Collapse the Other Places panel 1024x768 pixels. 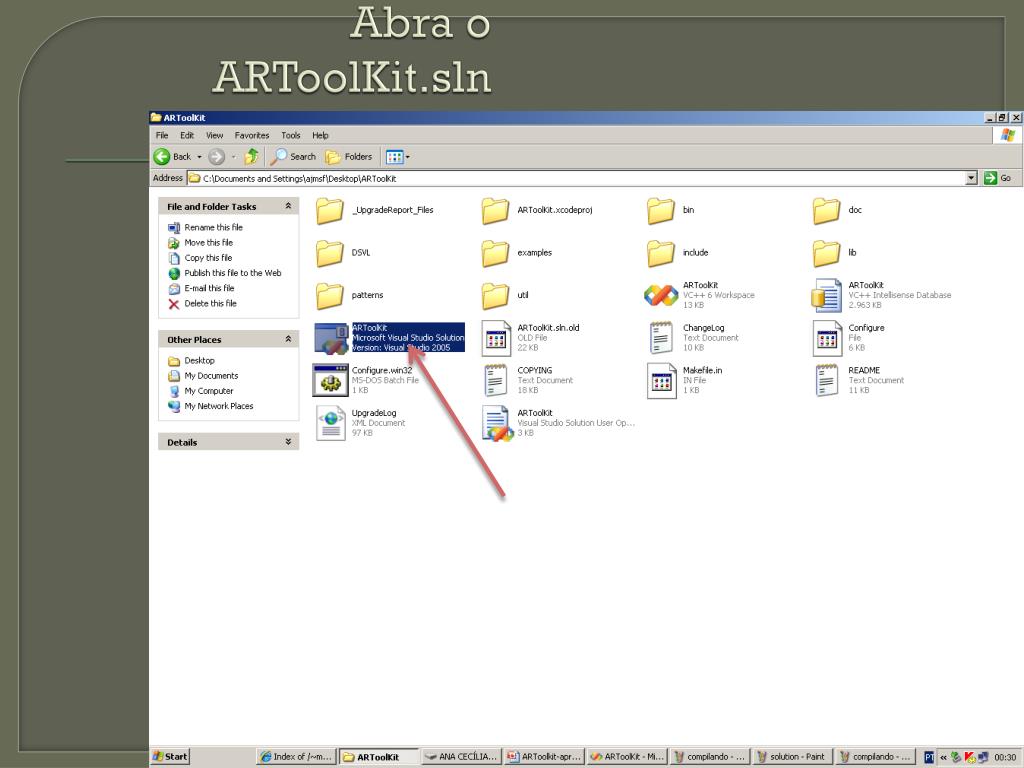(288, 339)
